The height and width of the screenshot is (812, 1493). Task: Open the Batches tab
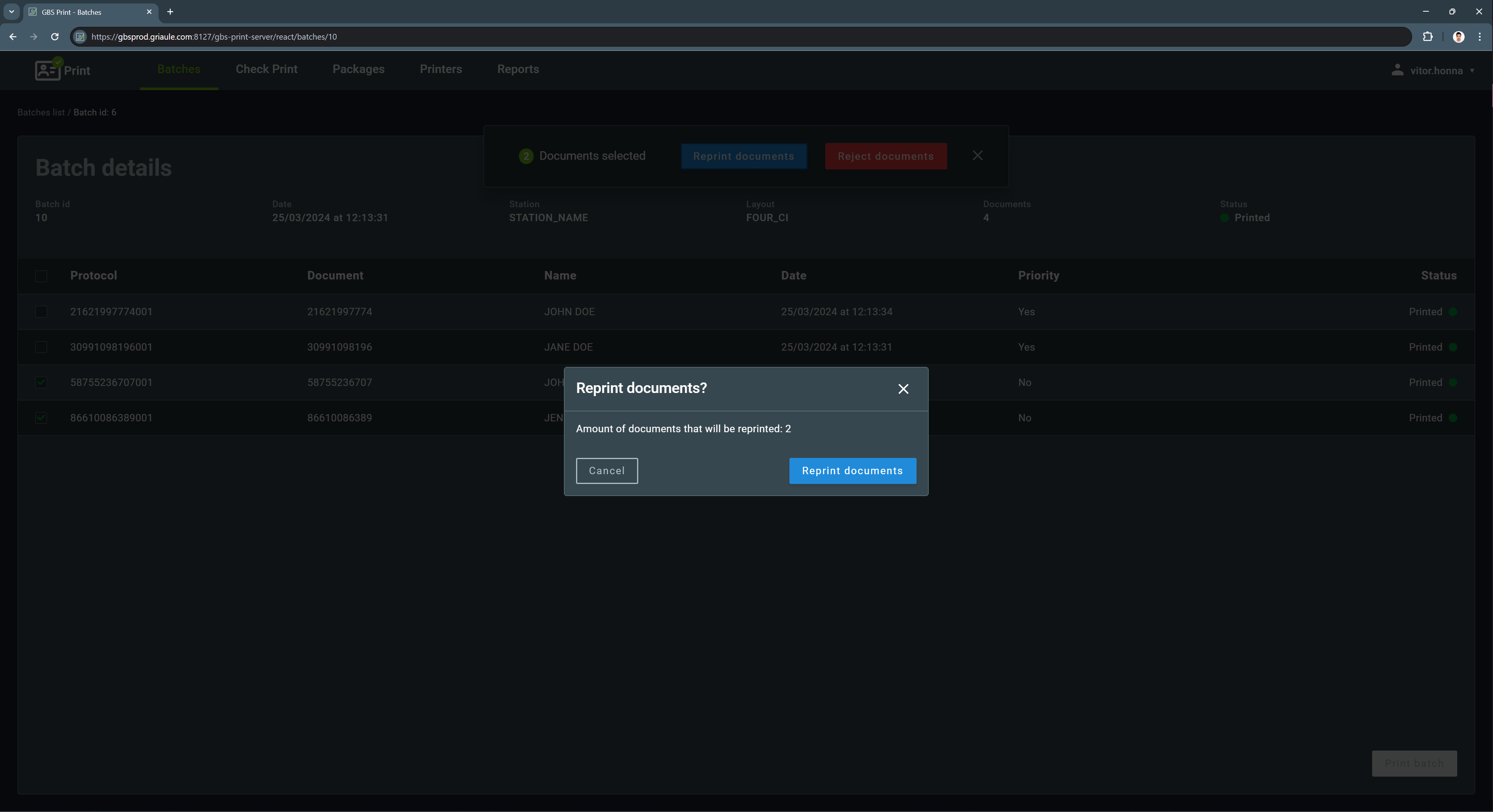(x=179, y=69)
